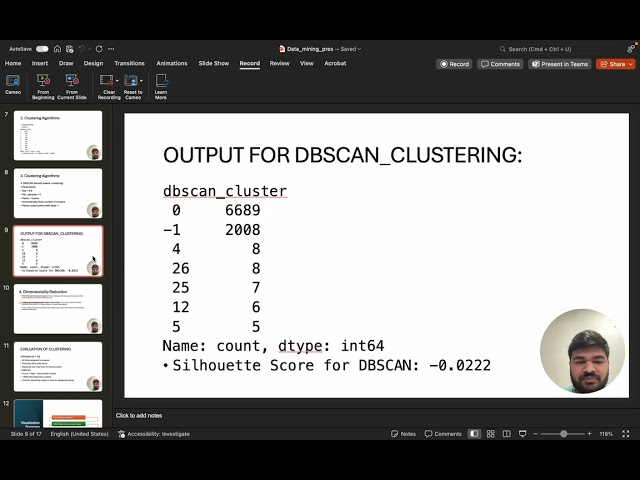Click the Home icon in title bar
Screen dimensions: 640x480
click(x=58, y=49)
